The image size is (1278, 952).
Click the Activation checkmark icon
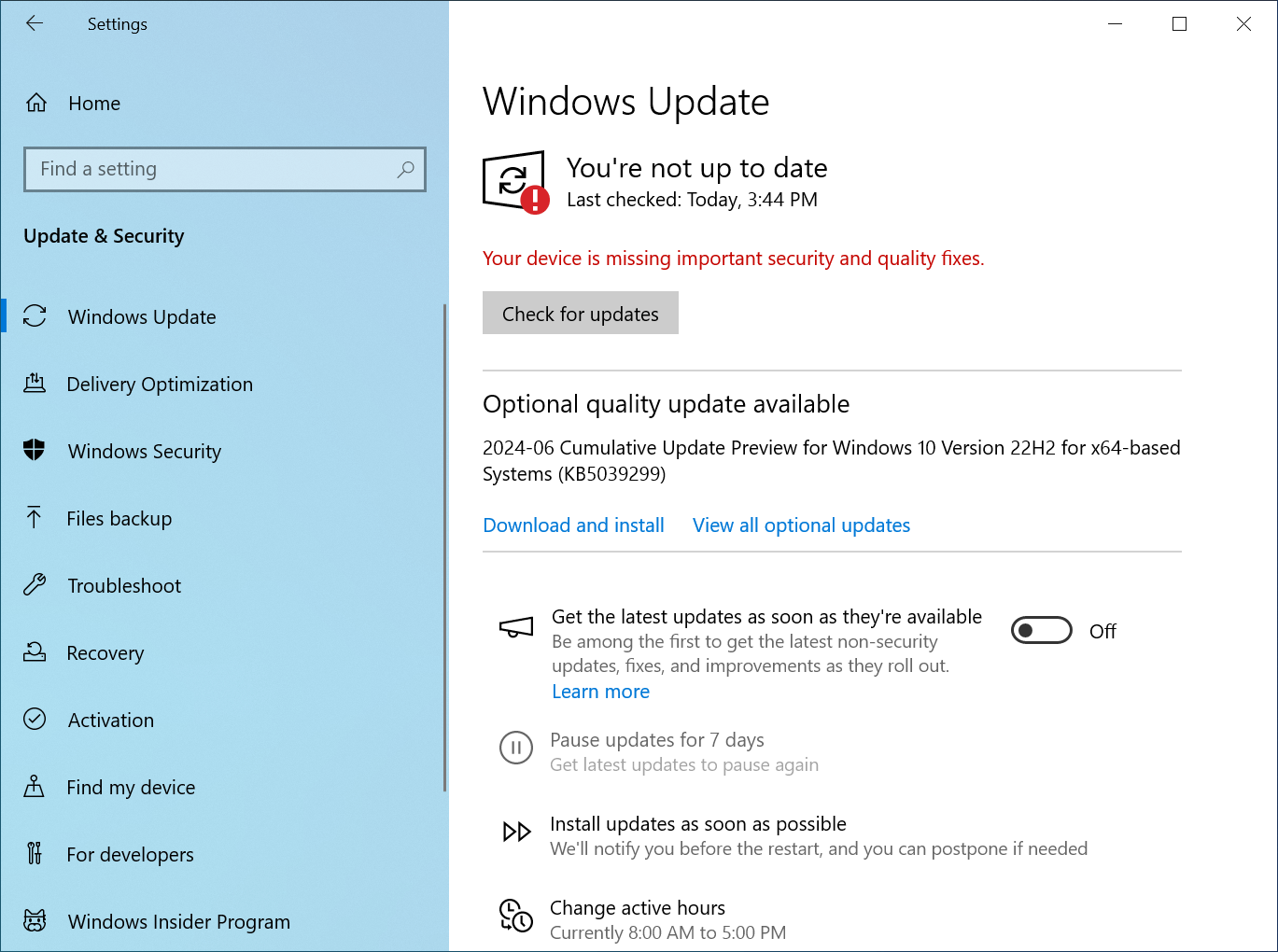(x=35, y=719)
